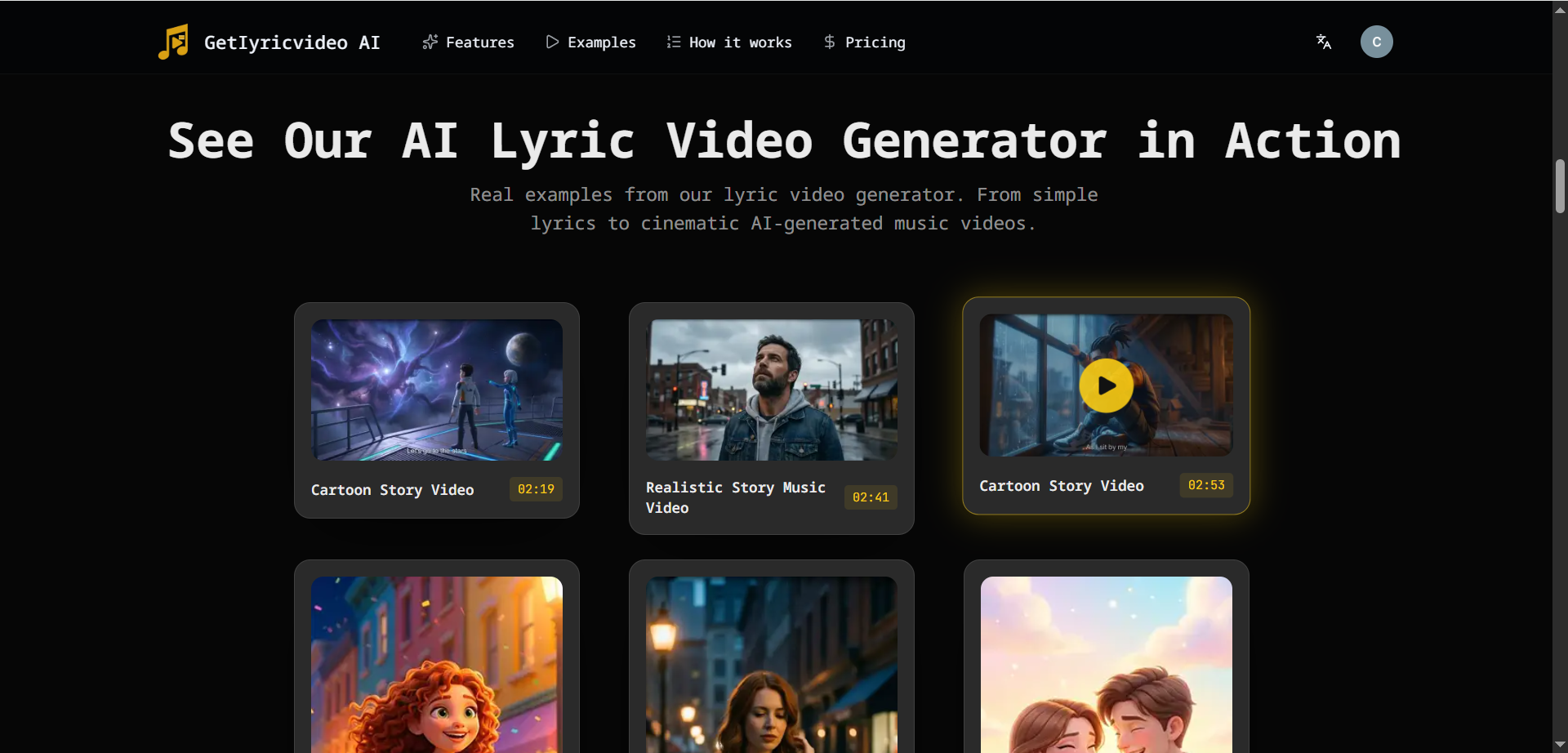Click the scrollbar up arrow
This screenshot has height=753, width=1568.
point(1559,9)
